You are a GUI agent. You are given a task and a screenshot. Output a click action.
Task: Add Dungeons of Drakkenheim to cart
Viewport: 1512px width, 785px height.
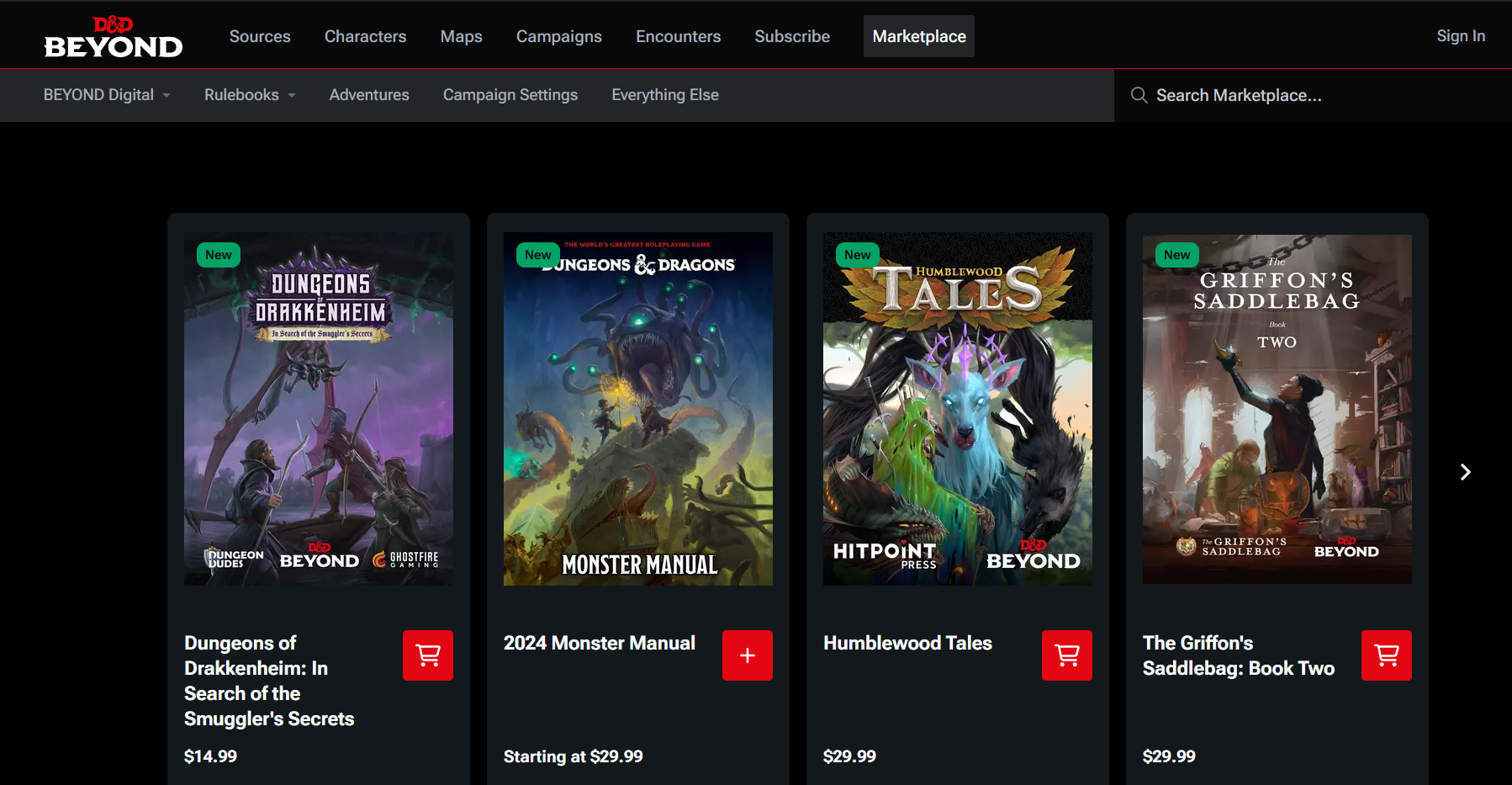pos(428,655)
